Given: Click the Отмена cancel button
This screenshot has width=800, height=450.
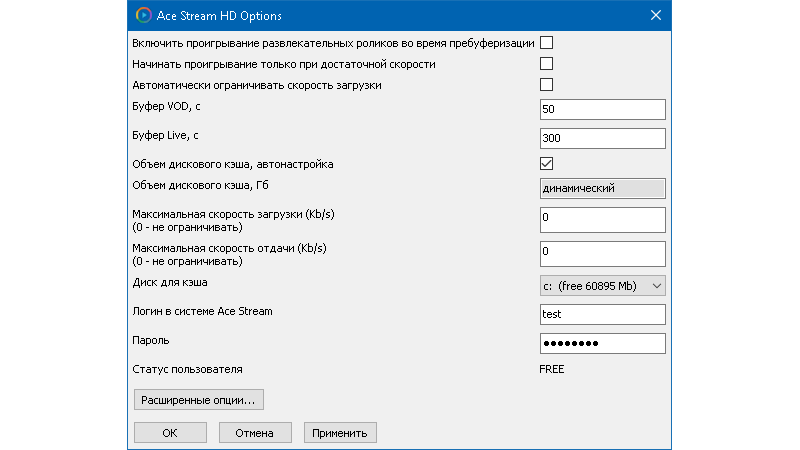Looking at the screenshot, I should (255, 433).
